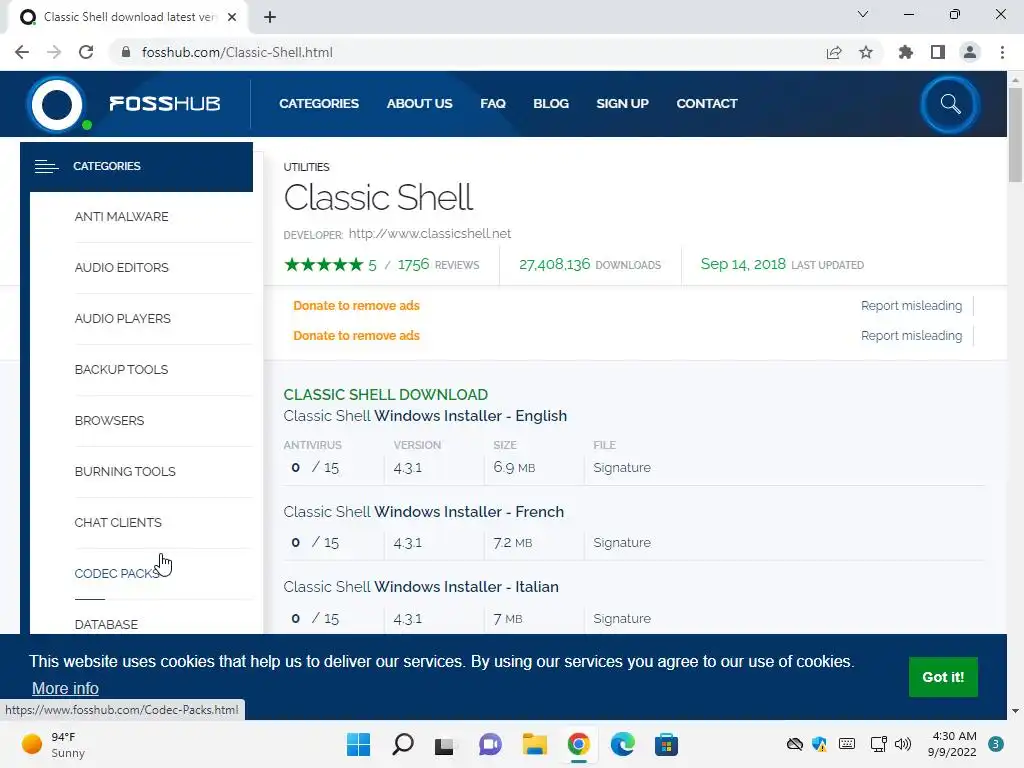View antivirus result 0/15 for English installer
Viewport: 1024px width, 768px height.
315,468
